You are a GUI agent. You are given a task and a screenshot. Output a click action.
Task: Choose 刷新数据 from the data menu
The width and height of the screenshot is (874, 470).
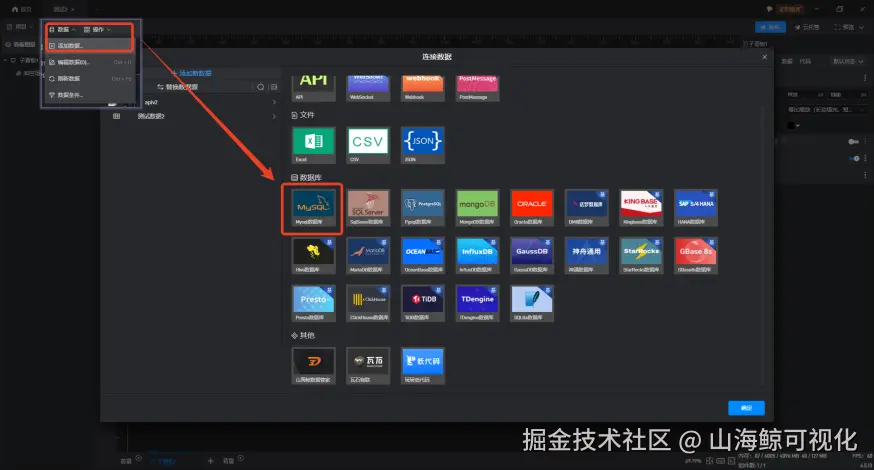pyautogui.click(x=89, y=79)
